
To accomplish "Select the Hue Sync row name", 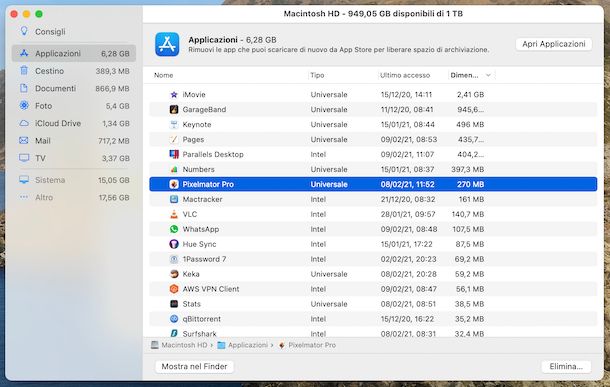I will pos(199,244).
